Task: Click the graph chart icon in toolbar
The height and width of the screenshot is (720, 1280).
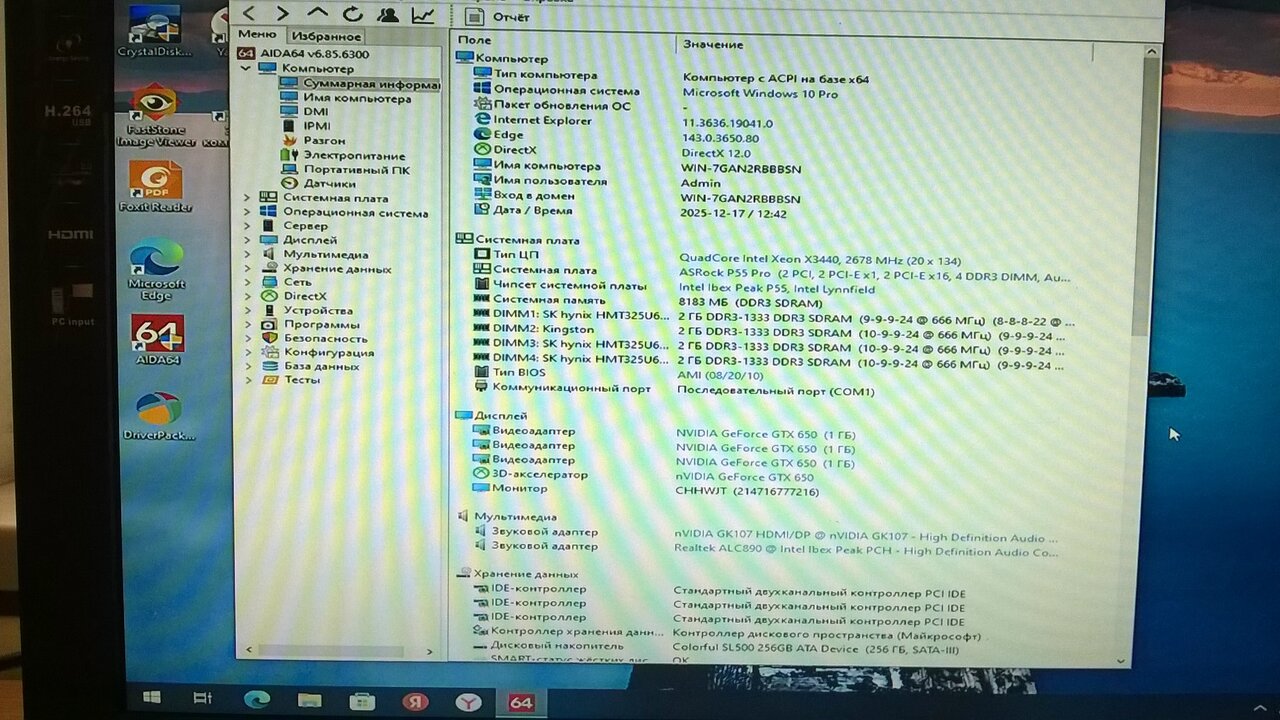Action: 423,14
